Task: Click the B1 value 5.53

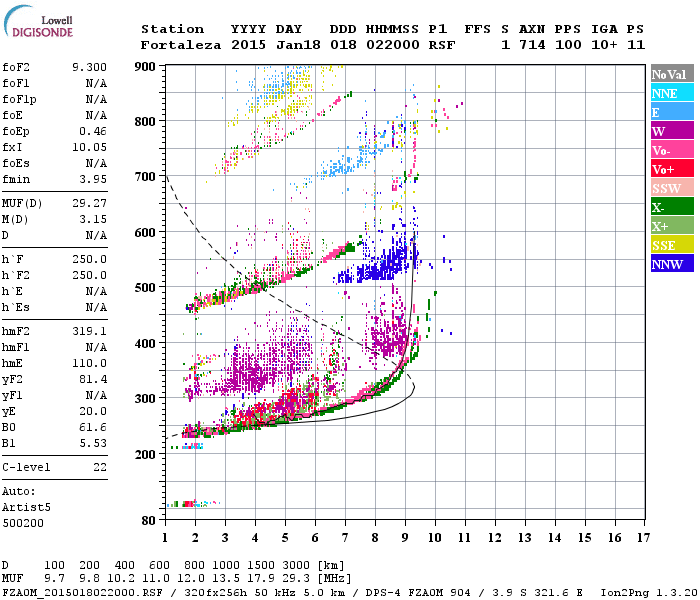Action: tap(93, 443)
